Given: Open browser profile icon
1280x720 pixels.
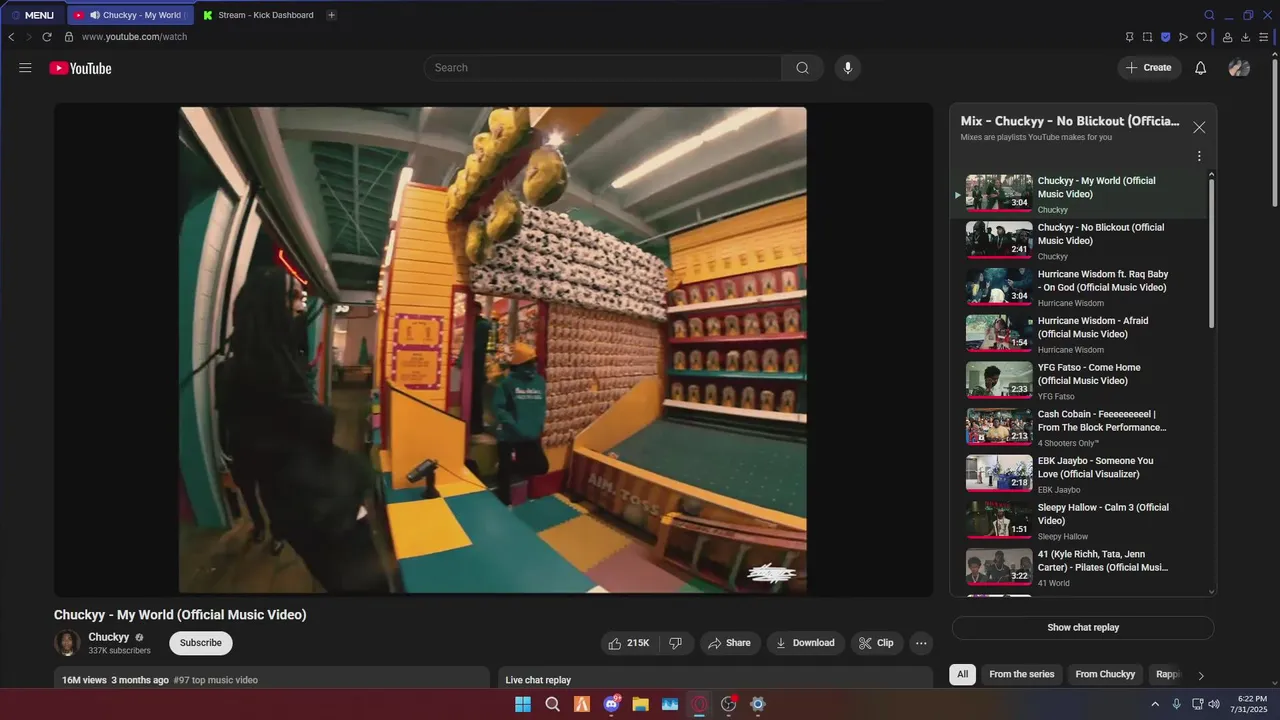Looking at the screenshot, I should click(x=1227, y=37).
